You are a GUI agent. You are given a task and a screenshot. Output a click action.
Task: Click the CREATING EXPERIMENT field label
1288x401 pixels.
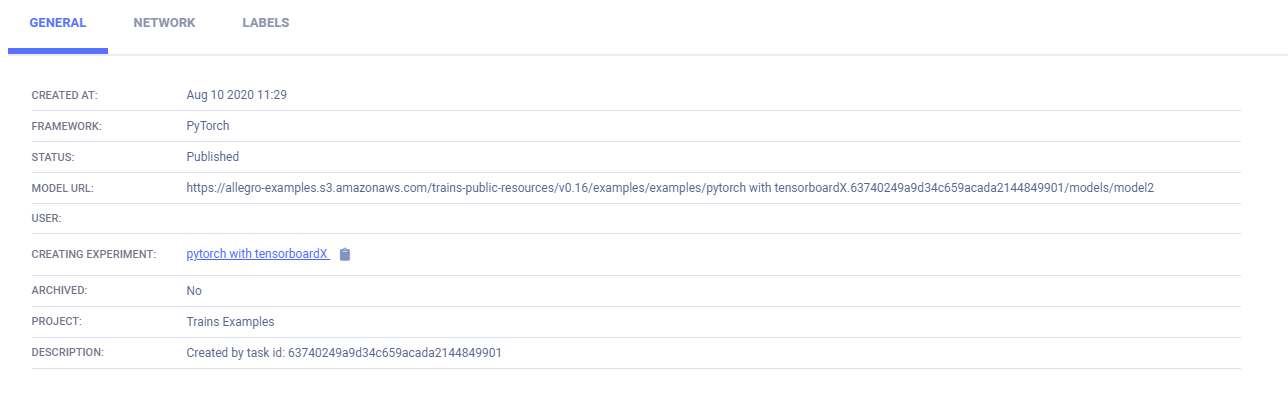94,255
